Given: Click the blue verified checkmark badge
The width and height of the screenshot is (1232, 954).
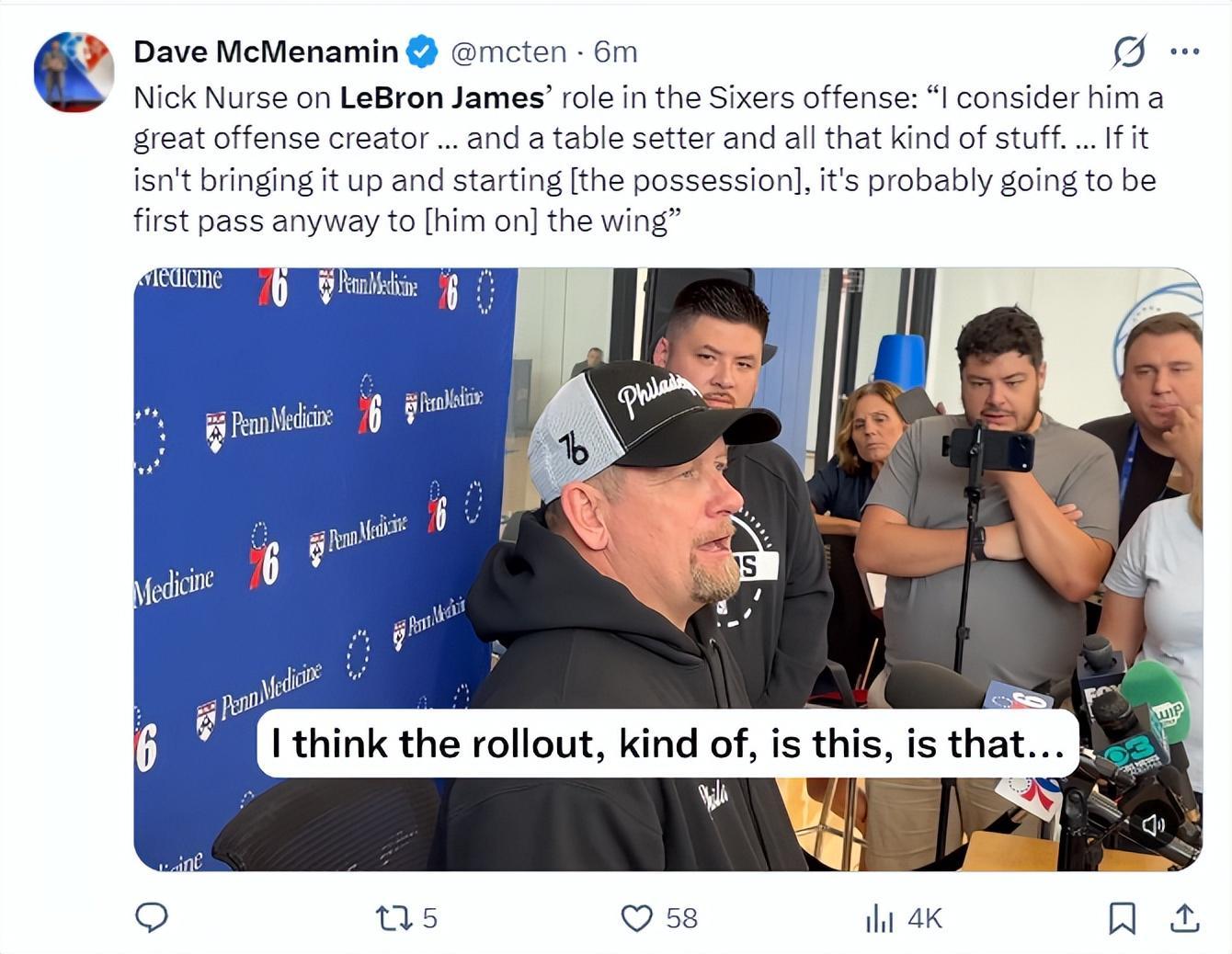Looking at the screenshot, I should tap(422, 51).
